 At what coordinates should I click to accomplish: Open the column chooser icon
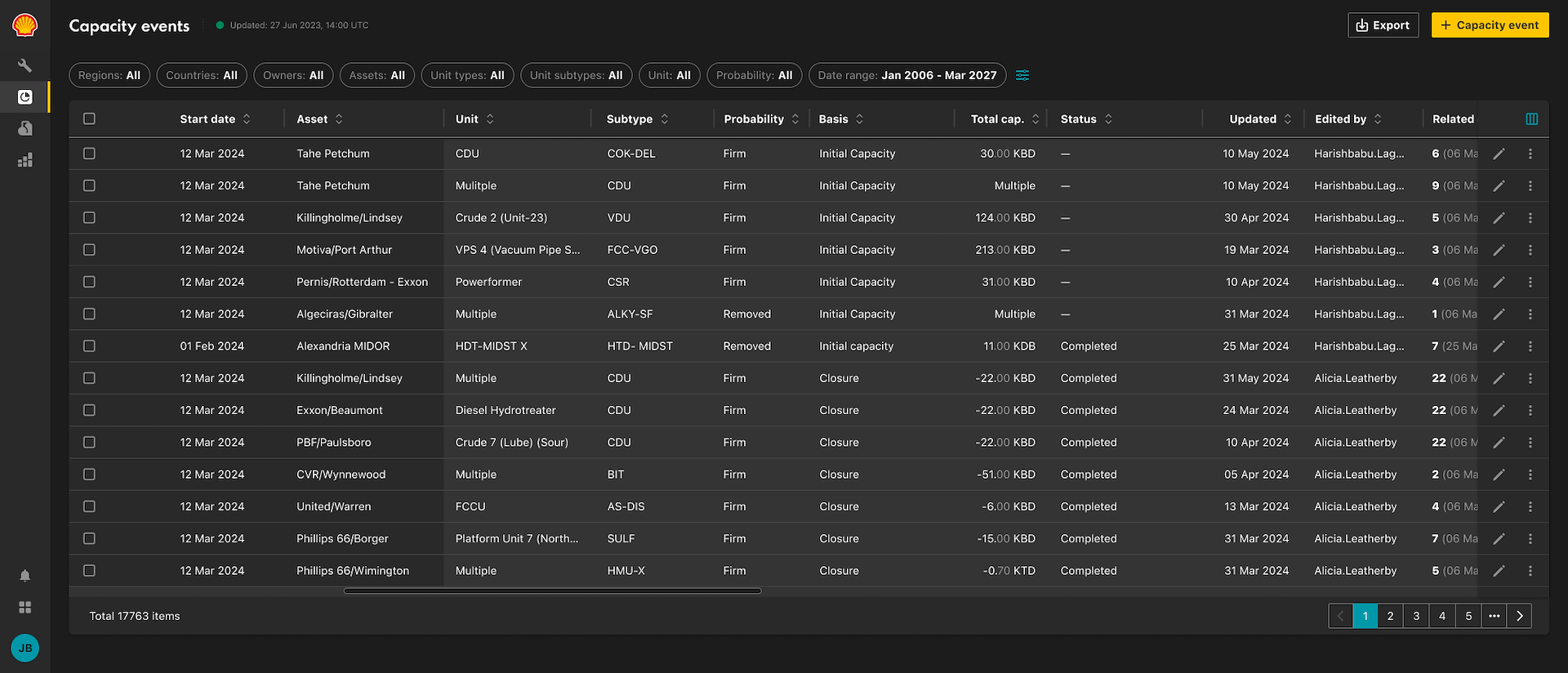click(1532, 119)
